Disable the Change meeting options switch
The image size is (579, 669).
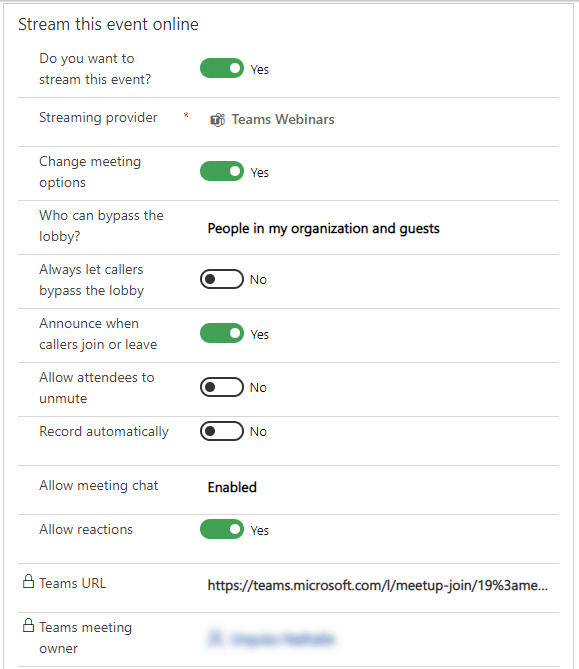pos(222,171)
